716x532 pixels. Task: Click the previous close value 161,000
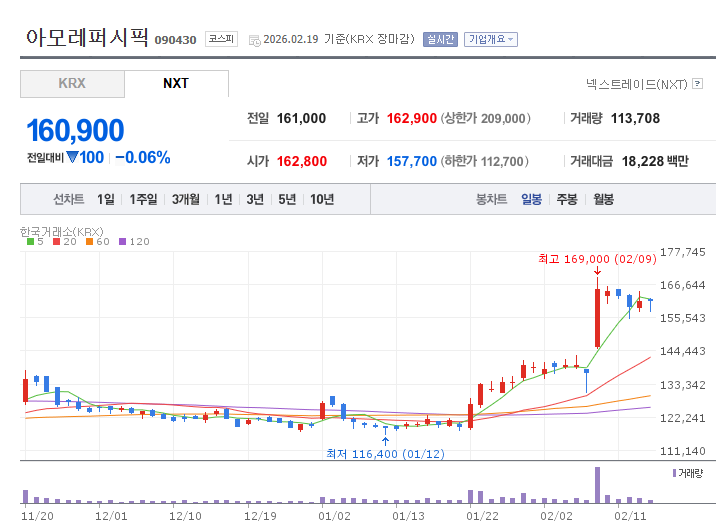click(301, 119)
